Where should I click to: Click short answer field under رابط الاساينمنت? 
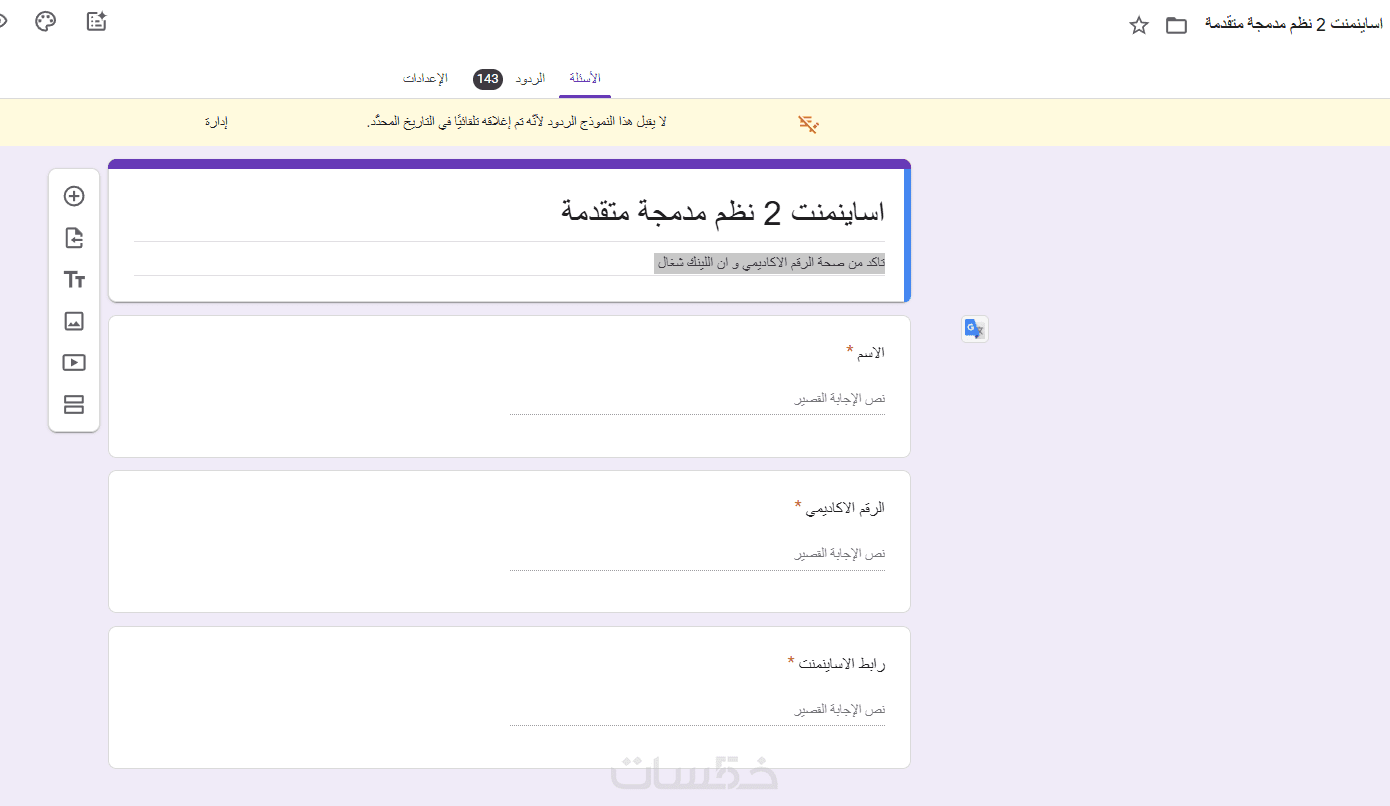[x=698, y=710]
